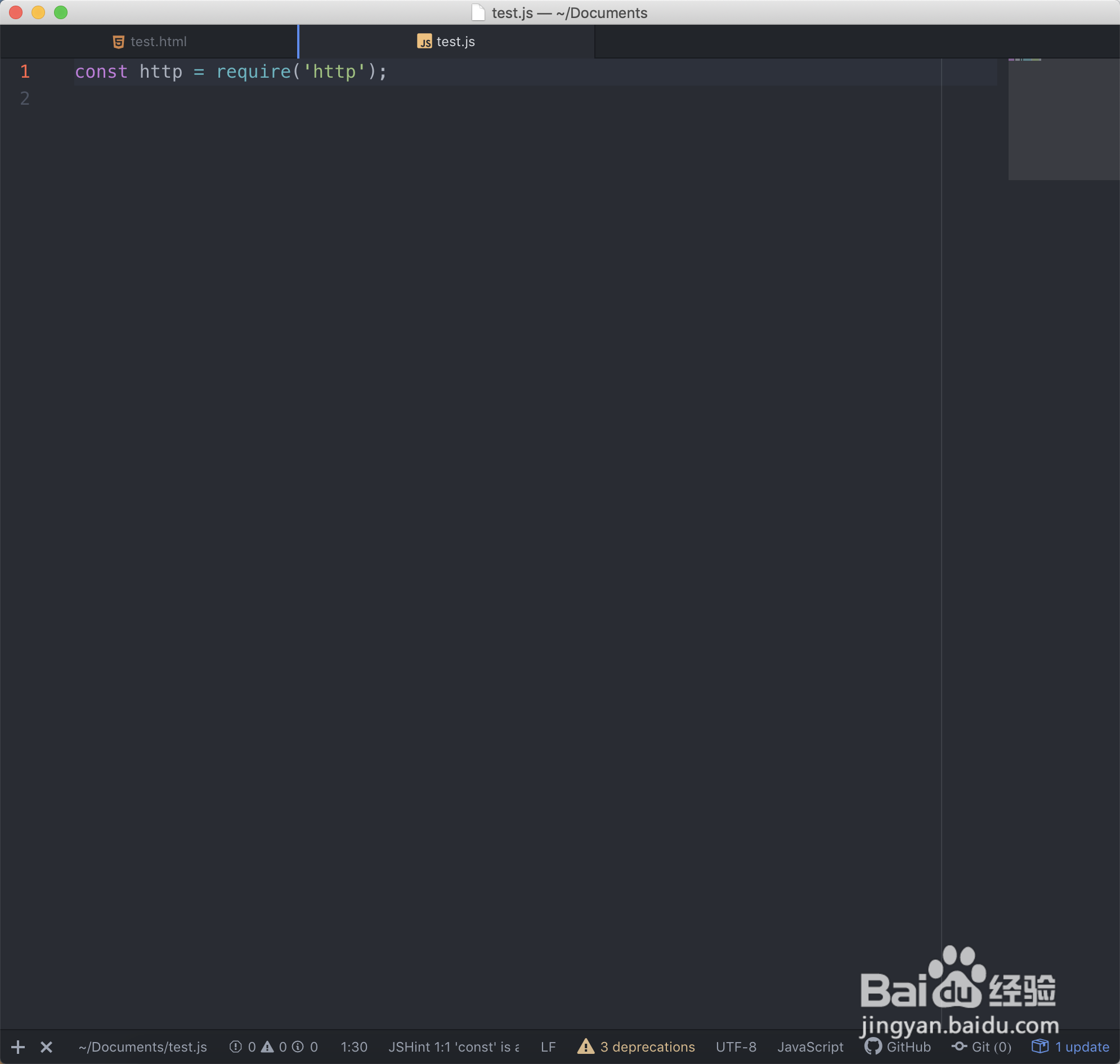Click the plus icon in status bar
The width and height of the screenshot is (1120, 1064).
pyautogui.click(x=17, y=1047)
